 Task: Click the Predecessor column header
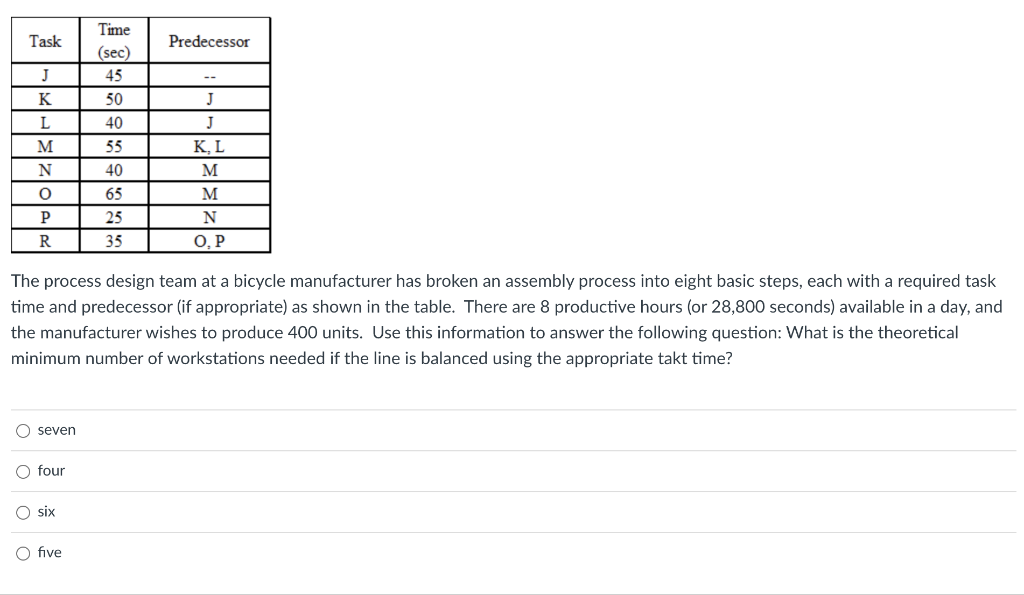click(209, 41)
